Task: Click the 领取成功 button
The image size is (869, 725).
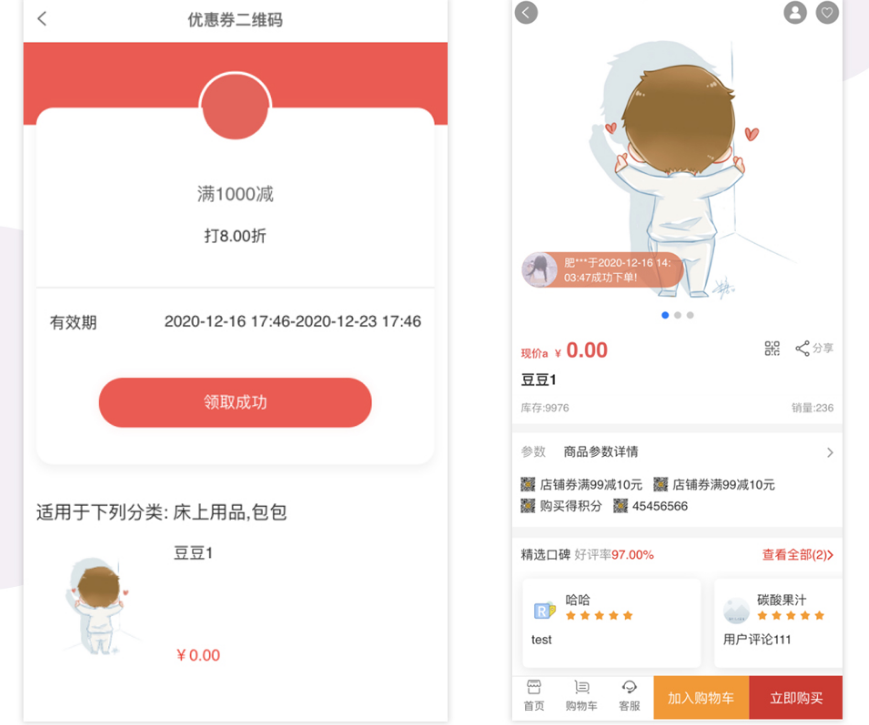Action: pos(235,402)
